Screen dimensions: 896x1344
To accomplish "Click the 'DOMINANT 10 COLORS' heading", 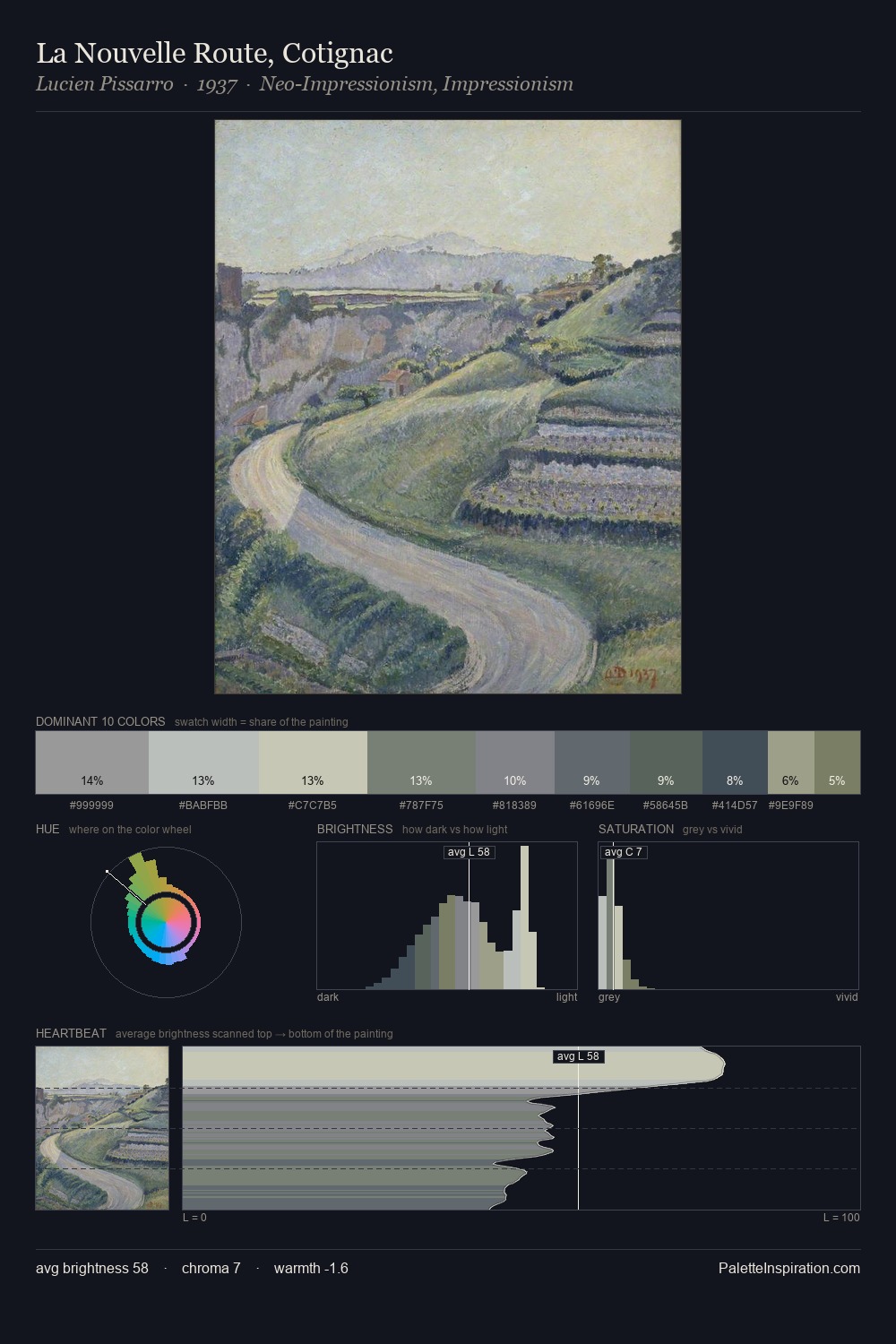I will click(100, 721).
